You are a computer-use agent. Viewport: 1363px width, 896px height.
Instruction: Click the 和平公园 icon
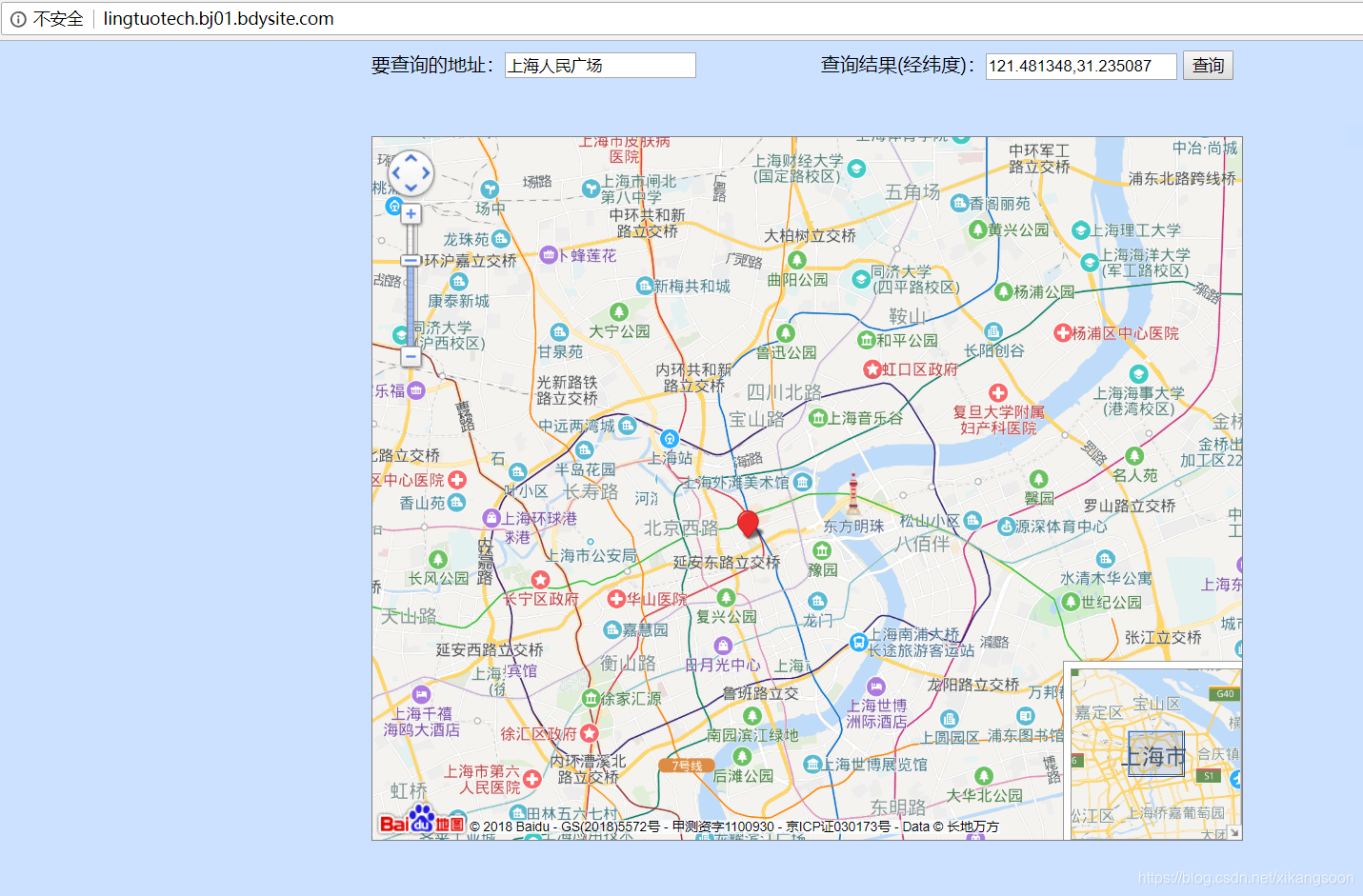coord(866,340)
